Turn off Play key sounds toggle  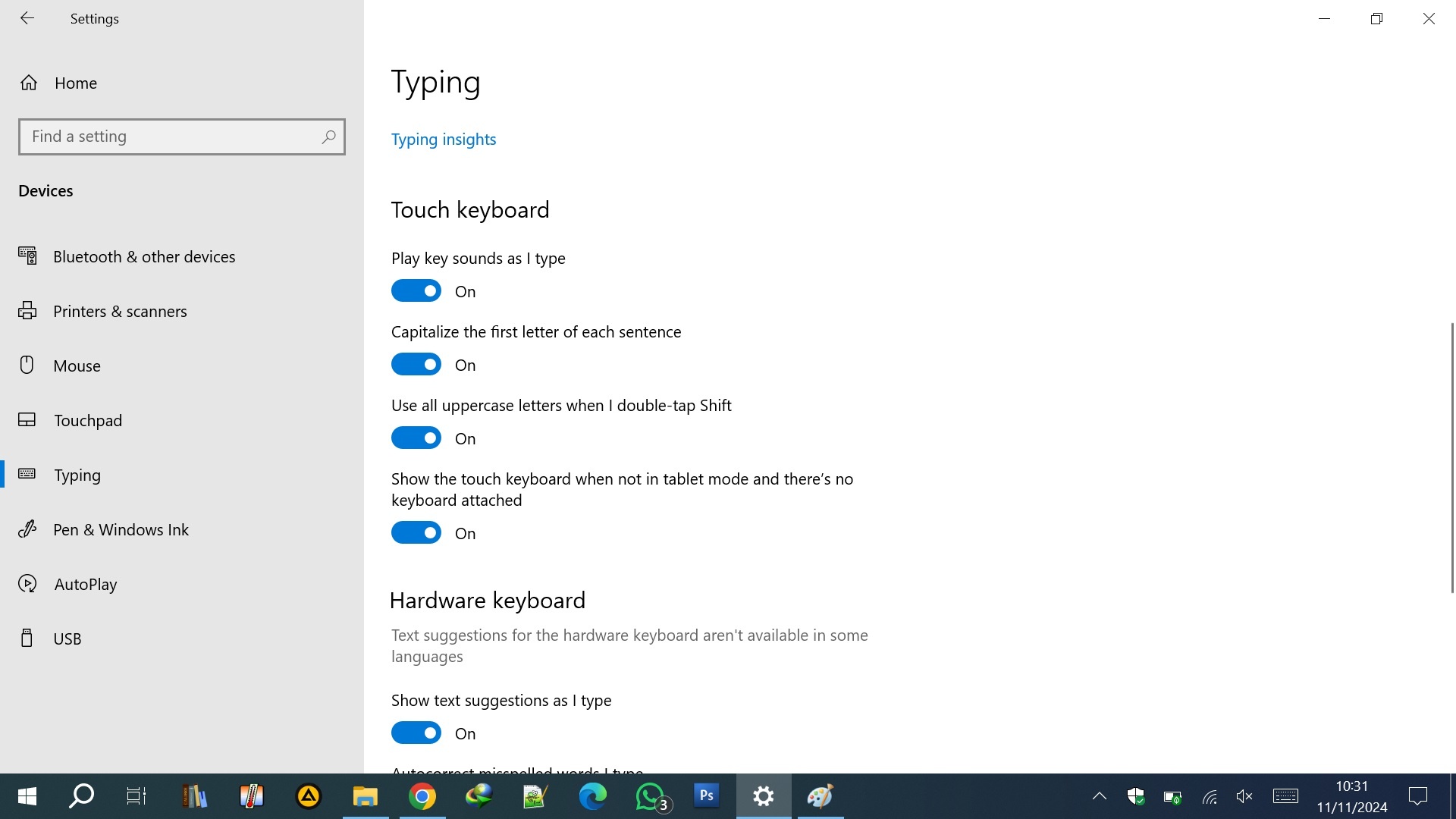(x=416, y=291)
